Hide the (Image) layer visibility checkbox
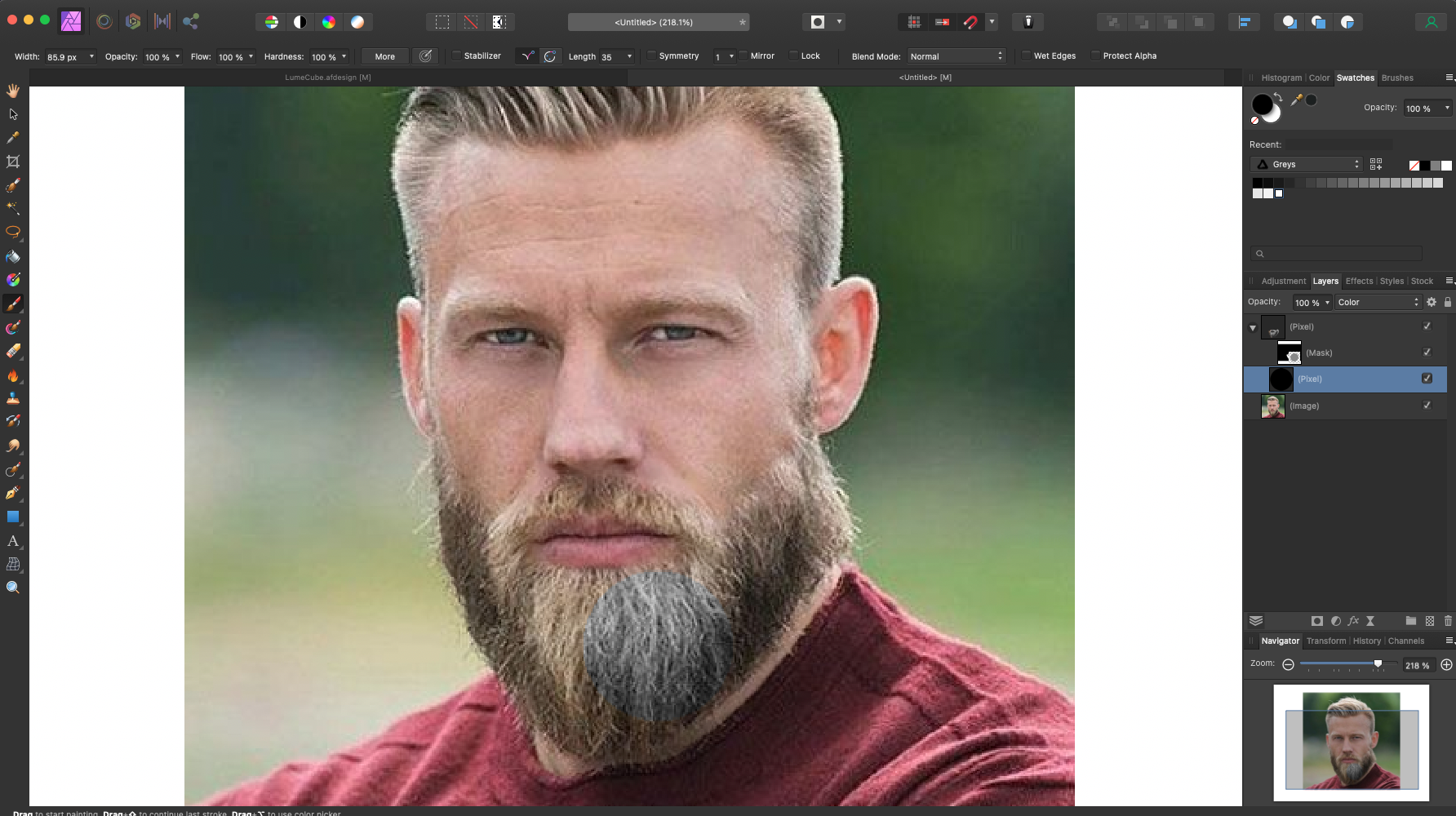The width and height of the screenshot is (1456, 816). pyautogui.click(x=1427, y=406)
